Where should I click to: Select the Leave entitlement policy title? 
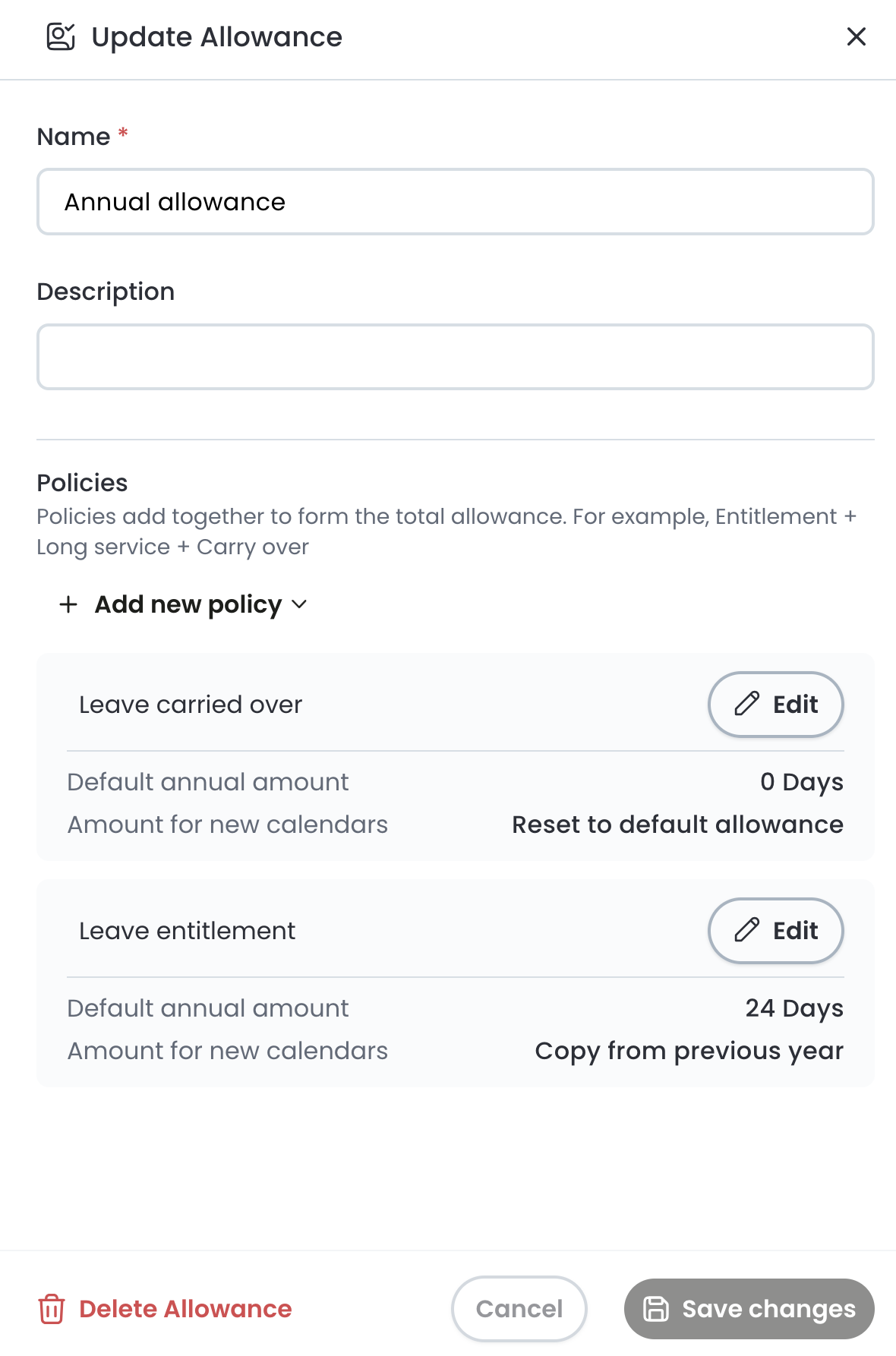187,931
